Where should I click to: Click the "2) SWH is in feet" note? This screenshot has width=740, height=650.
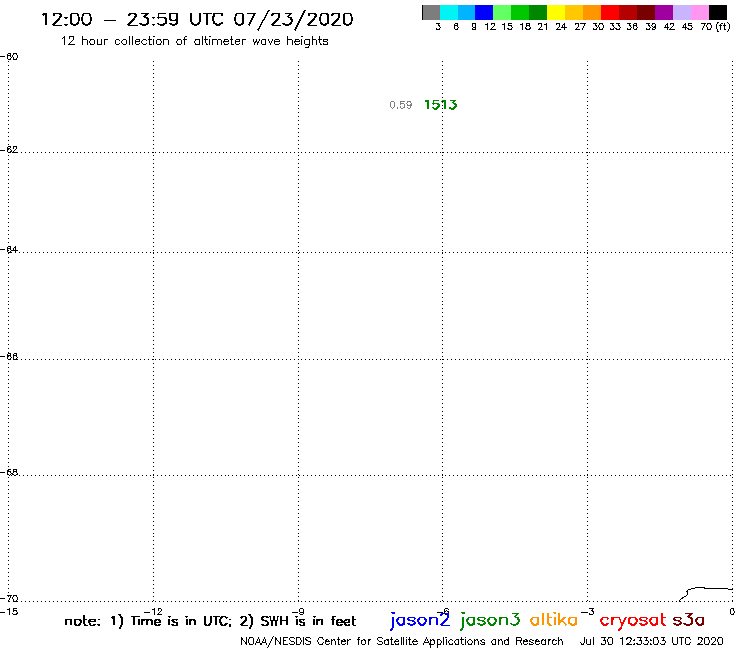(298, 621)
